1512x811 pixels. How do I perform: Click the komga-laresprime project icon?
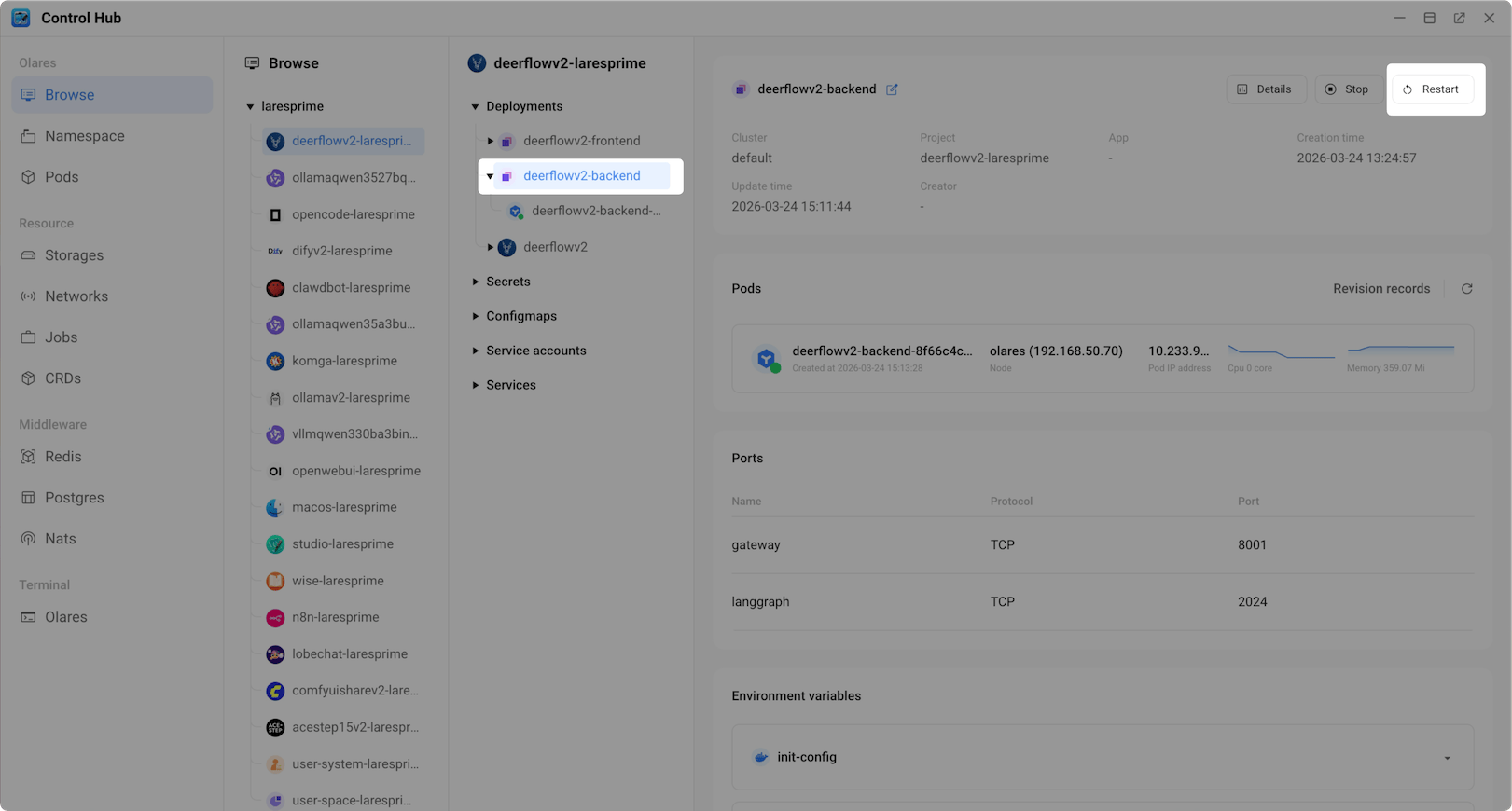(x=275, y=361)
